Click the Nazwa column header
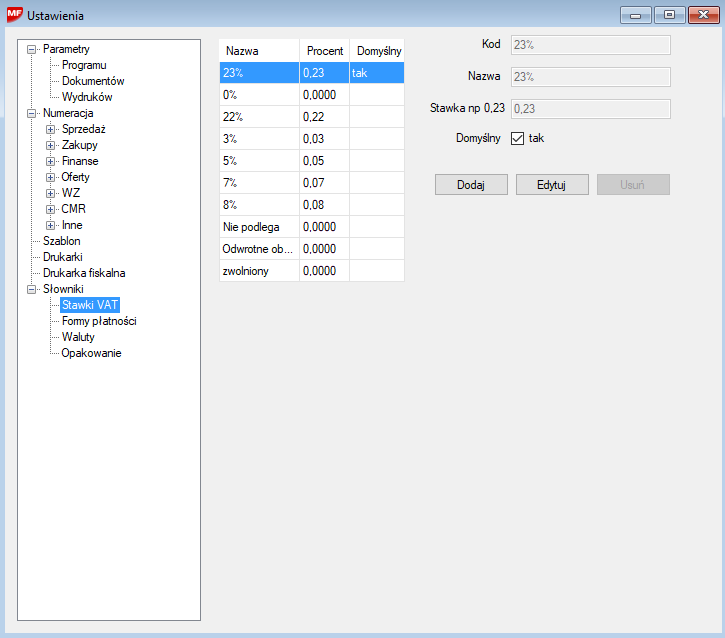The image size is (725, 638). coord(242,51)
